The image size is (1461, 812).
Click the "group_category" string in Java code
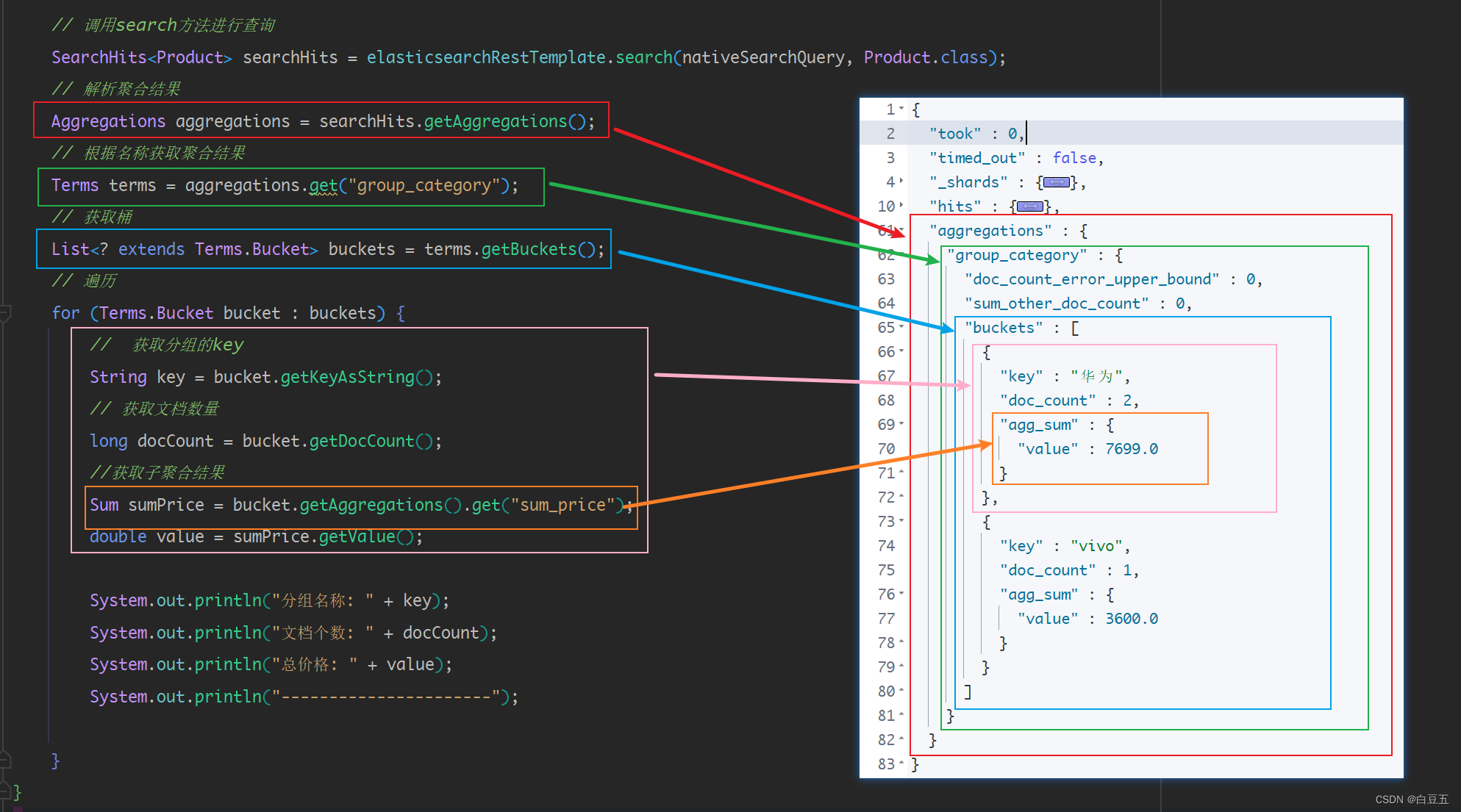click(x=424, y=185)
